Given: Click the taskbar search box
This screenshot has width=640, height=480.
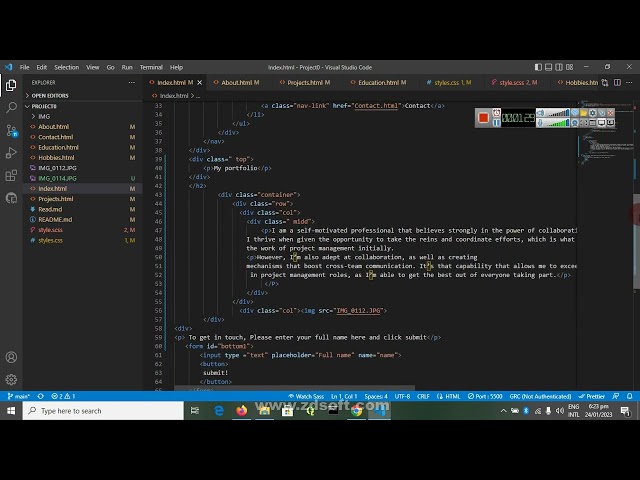Looking at the screenshot, I should [x=103, y=411].
